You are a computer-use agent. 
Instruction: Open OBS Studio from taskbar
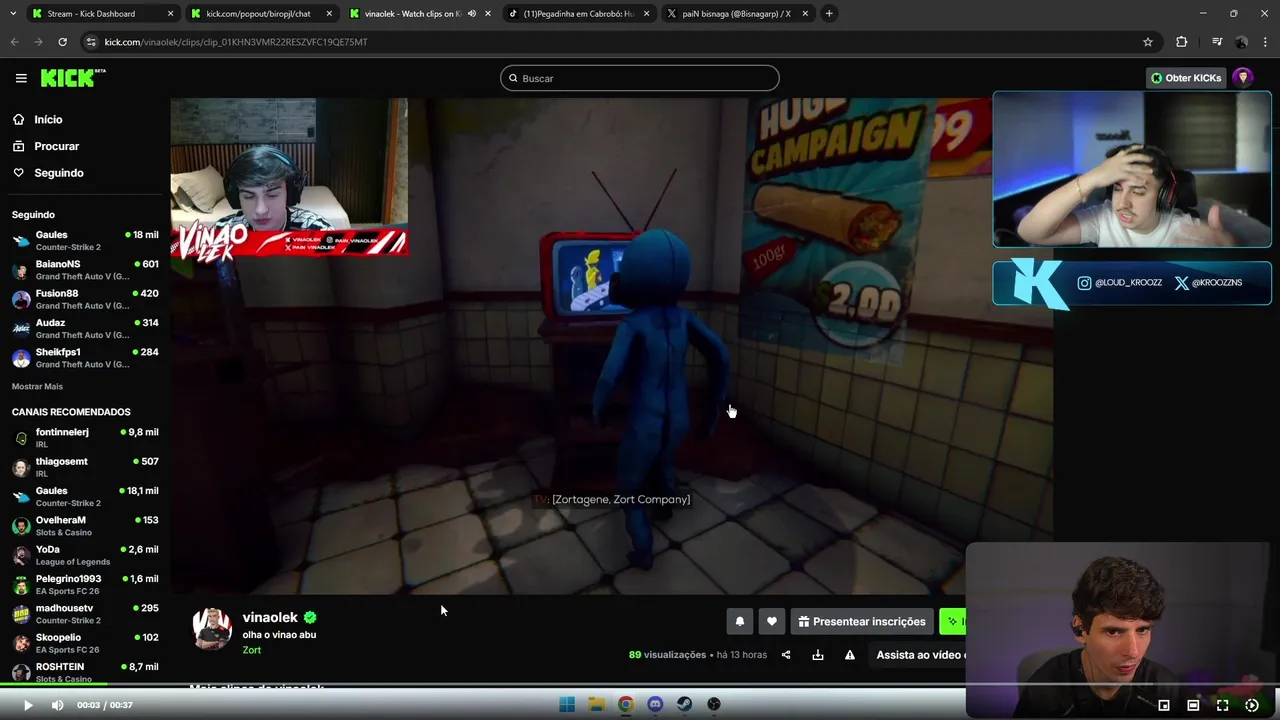[x=714, y=705]
